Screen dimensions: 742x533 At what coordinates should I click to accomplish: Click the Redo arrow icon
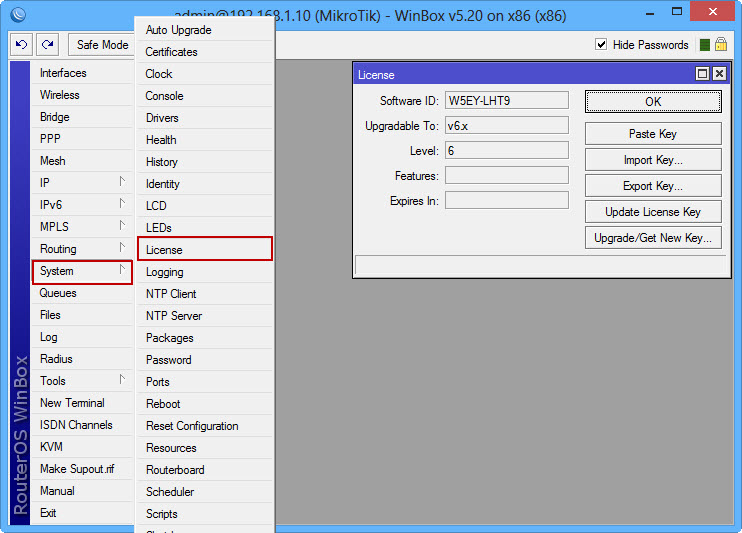(x=47, y=45)
